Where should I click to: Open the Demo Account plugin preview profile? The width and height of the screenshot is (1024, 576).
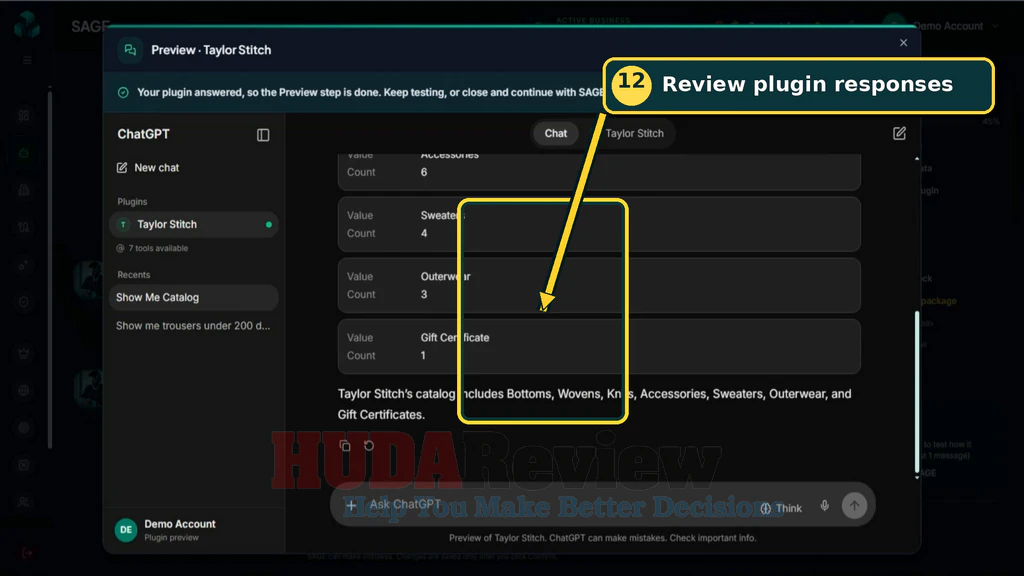click(x=193, y=530)
